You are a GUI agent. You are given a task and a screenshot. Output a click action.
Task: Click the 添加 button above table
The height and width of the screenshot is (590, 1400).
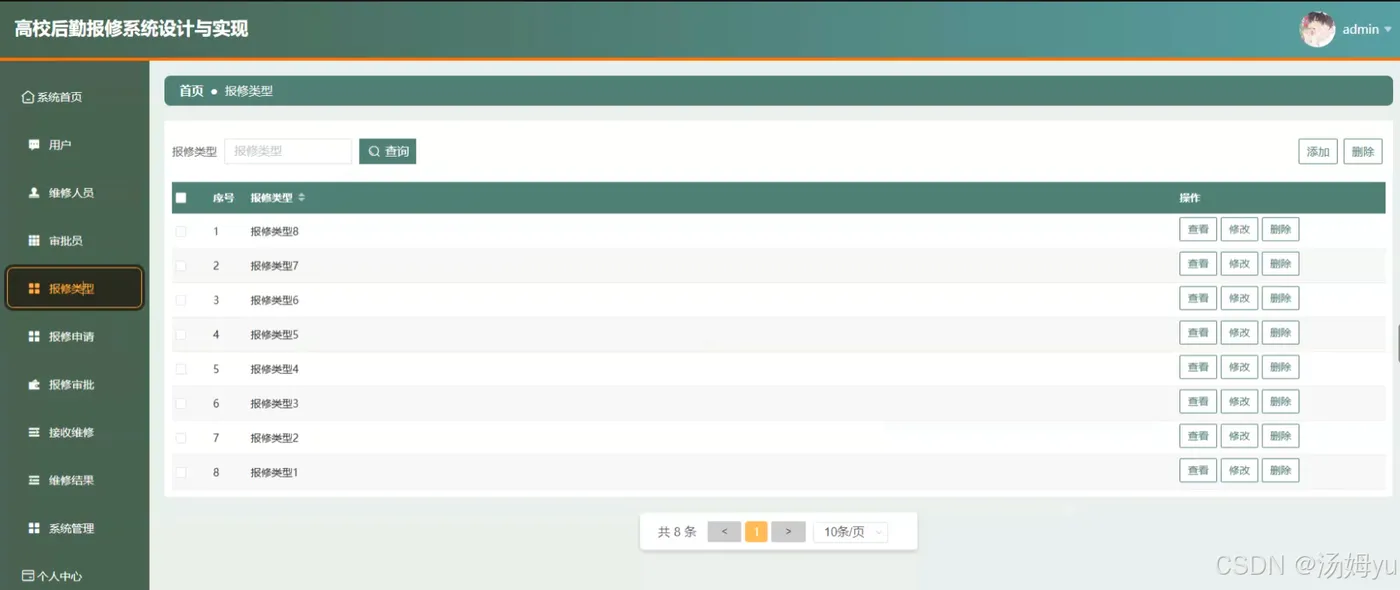coord(1318,151)
